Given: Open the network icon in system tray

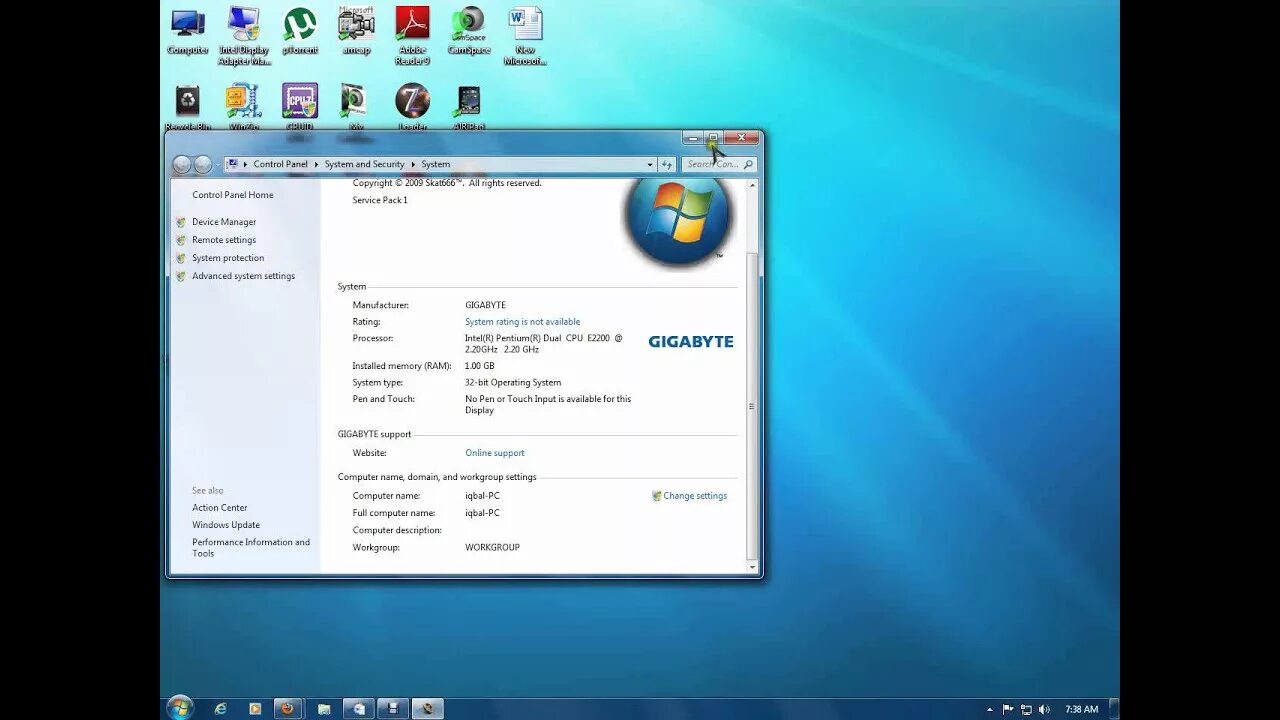Looking at the screenshot, I should (1026, 709).
